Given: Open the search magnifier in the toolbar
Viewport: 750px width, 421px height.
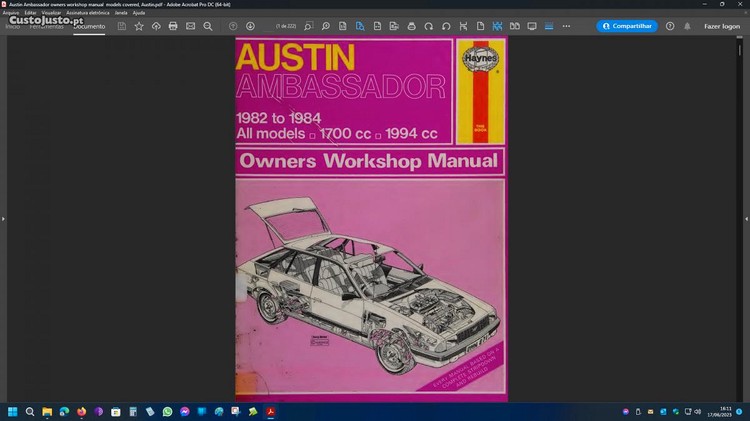Looking at the screenshot, I should pyautogui.click(x=208, y=26).
